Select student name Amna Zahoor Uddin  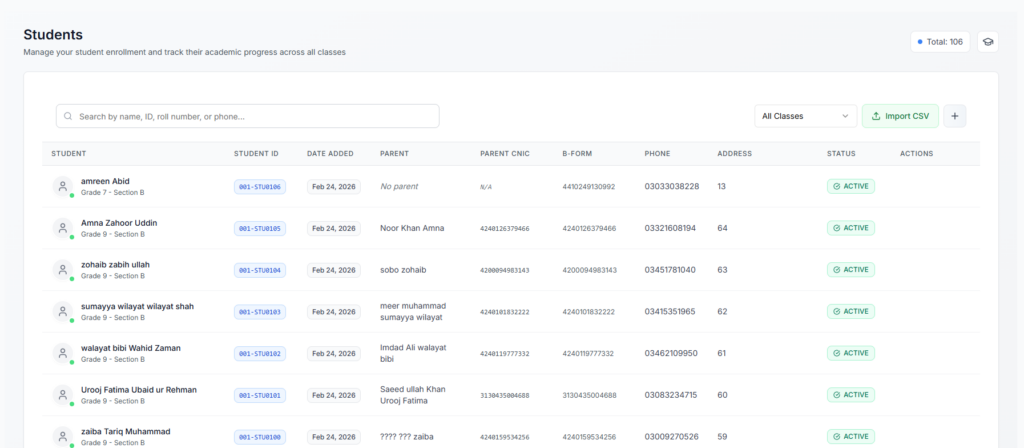pos(119,223)
